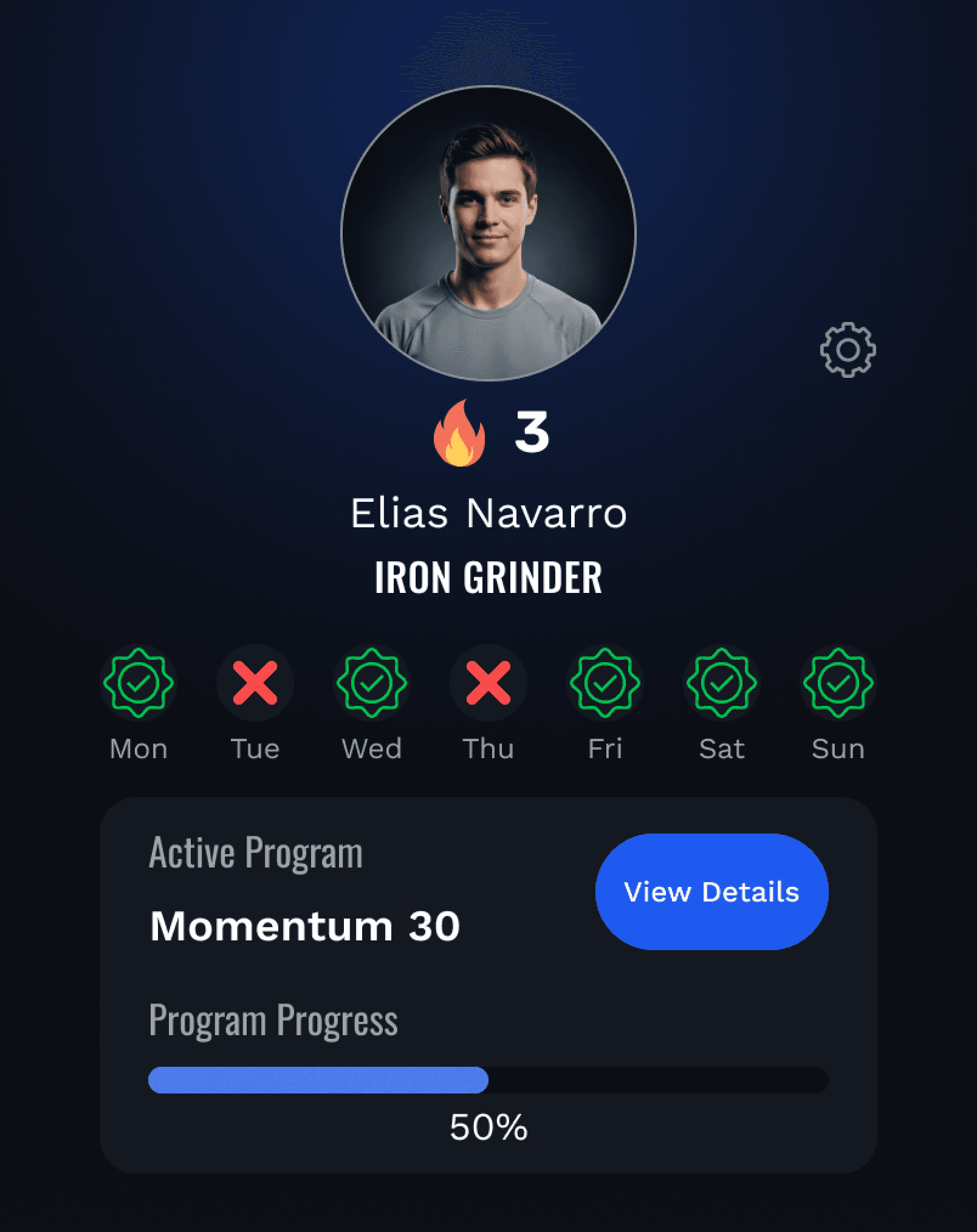Click the View Details button
Viewport: 977px width, 1232px height.
tap(712, 892)
